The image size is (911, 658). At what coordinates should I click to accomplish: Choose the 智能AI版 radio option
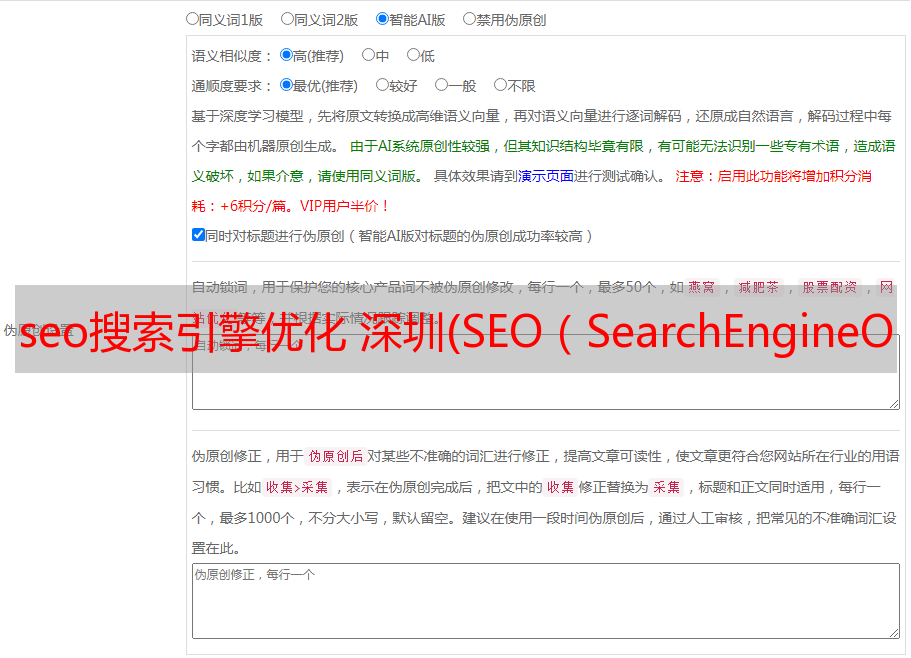click(382, 19)
